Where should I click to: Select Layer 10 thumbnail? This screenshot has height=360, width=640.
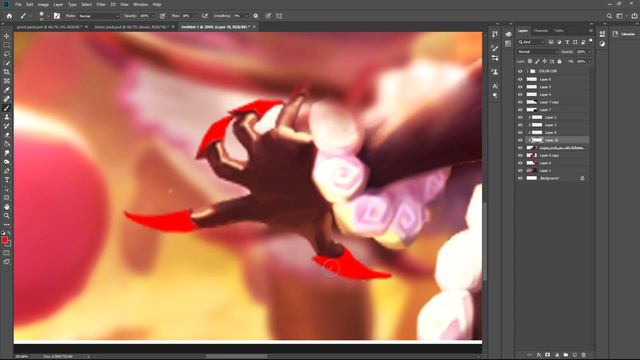point(536,140)
